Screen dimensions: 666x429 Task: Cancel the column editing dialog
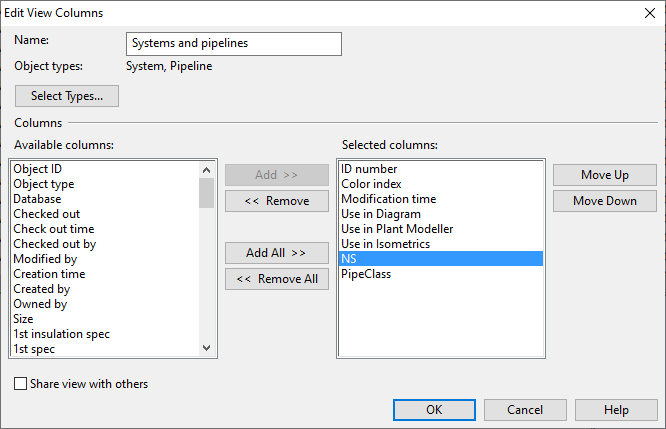(525, 410)
